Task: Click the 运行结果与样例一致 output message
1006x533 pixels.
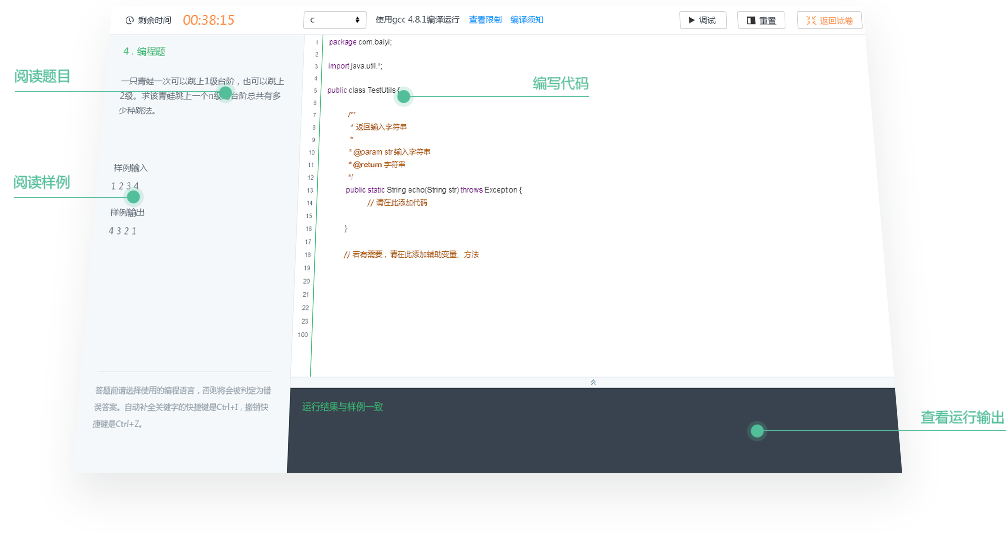Action: [x=342, y=407]
